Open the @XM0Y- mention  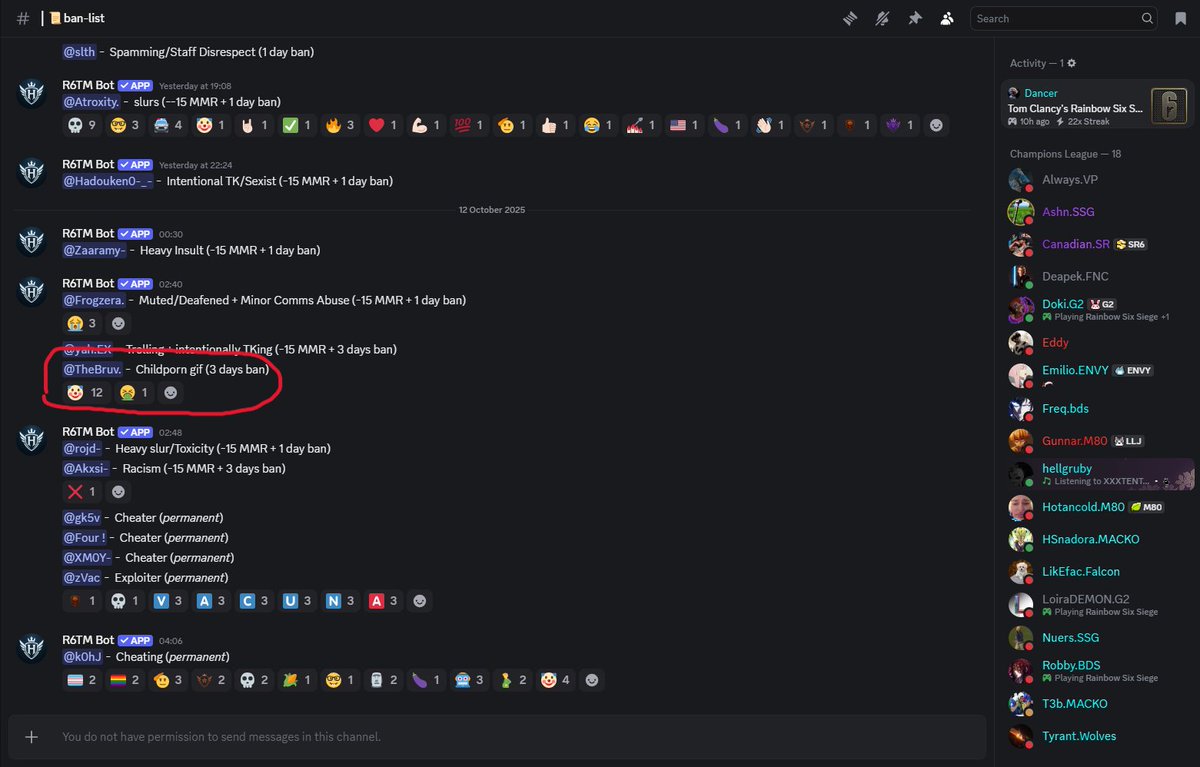point(88,557)
